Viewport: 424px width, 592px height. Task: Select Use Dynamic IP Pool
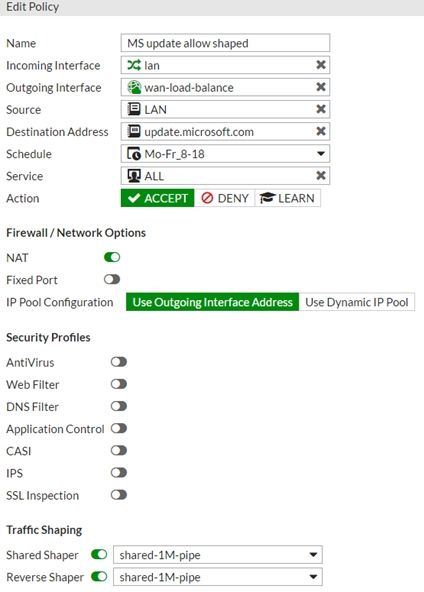click(x=357, y=302)
